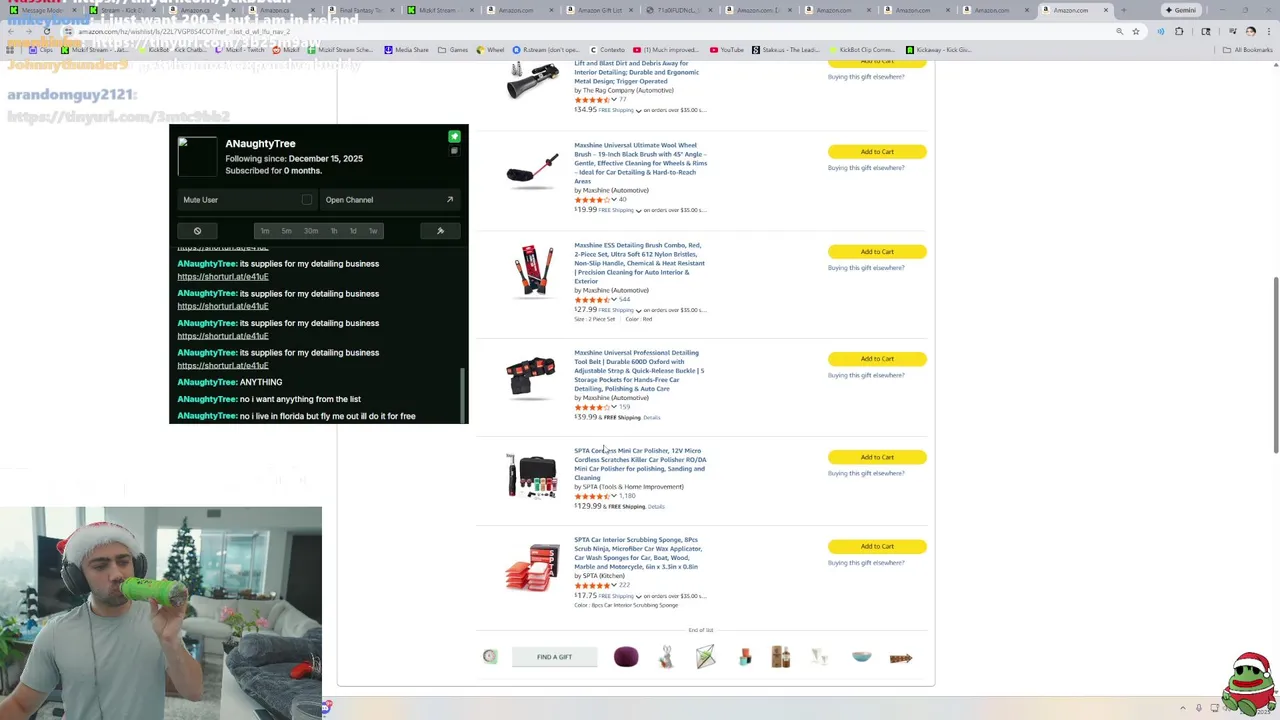
Task: Expand rating dropdown for SPTA Scrubbing Sponge
Action: [614, 585]
